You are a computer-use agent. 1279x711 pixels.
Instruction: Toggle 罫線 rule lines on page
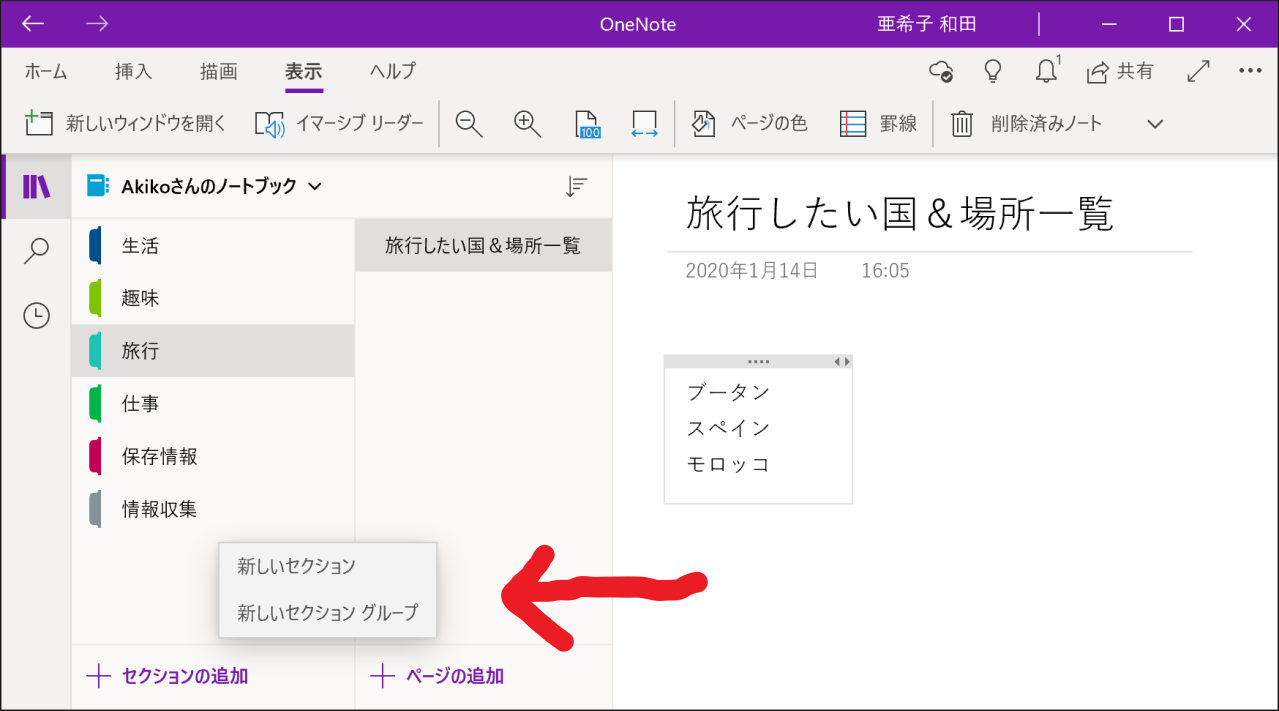tap(879, 124)
